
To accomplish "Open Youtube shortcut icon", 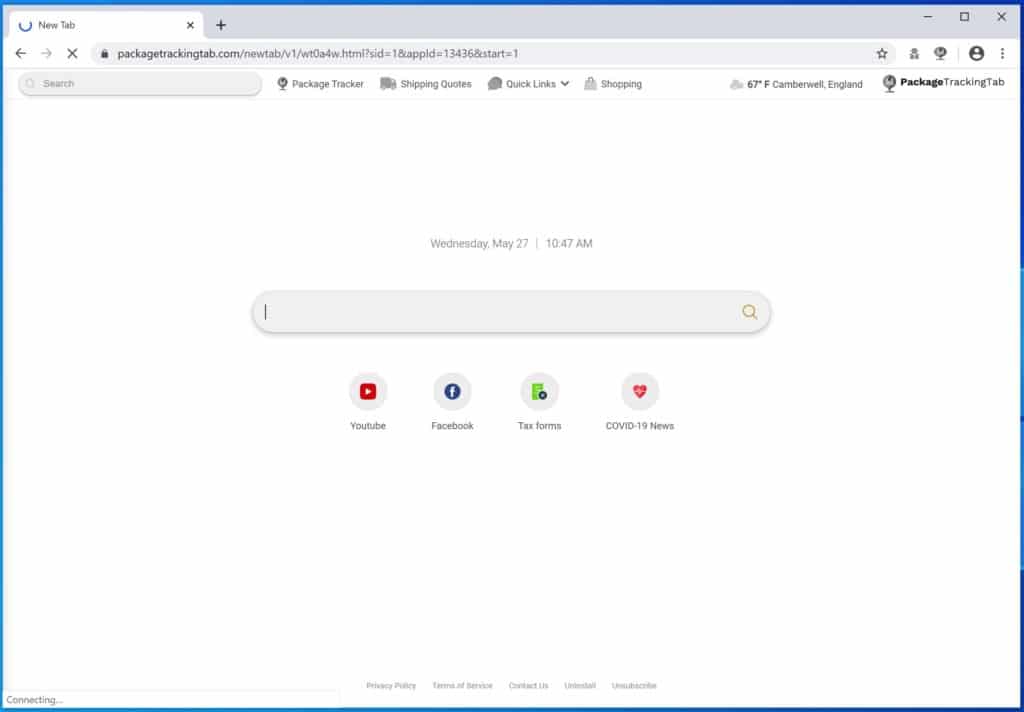I will (x=367, y=391).
